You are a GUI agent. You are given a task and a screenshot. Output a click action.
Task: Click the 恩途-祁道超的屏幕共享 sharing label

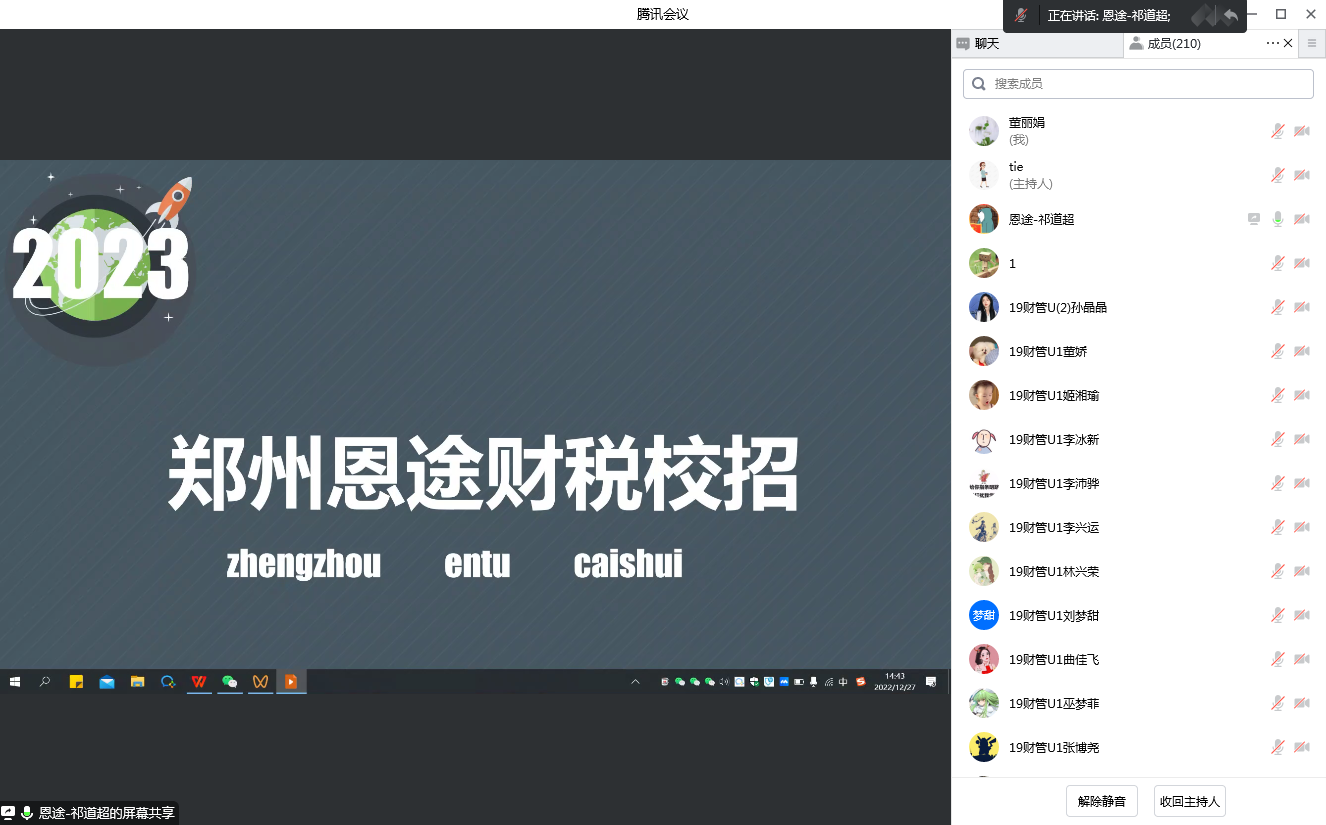click(106, 813)
